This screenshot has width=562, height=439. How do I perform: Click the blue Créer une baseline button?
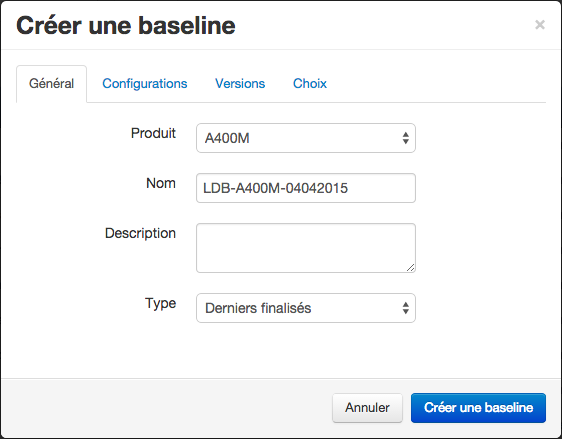pyautogui.click(x=478, y=408)
